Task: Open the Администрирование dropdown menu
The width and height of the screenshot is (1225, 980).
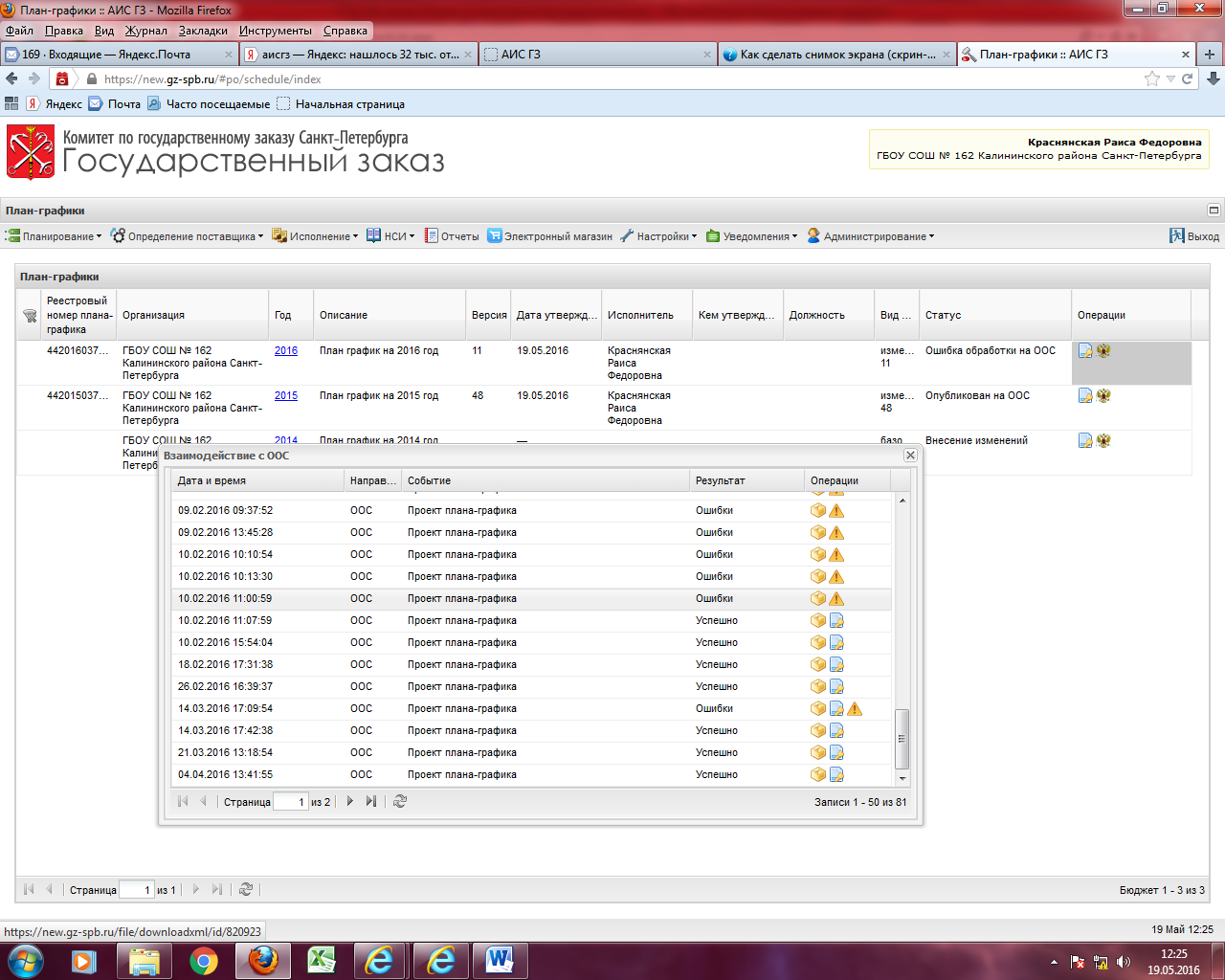Action: pyautogui.click(x=871, y=236)
